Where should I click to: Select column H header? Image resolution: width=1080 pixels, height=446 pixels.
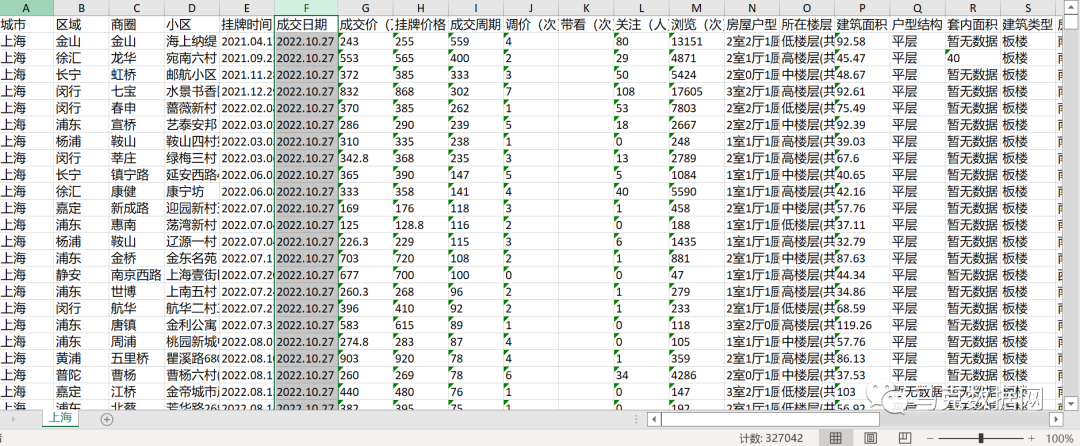[420, 8]
